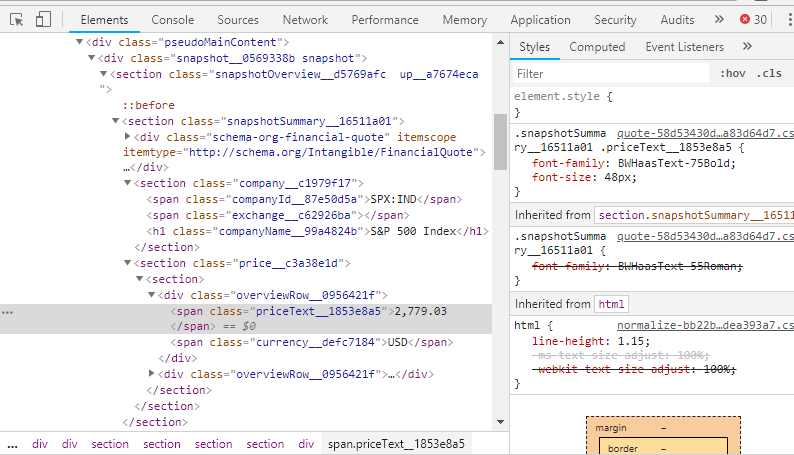Select the Computed sub-tab
Image resolution: width=794 pixels, height=455 pixels.
(x=597, y=47)
